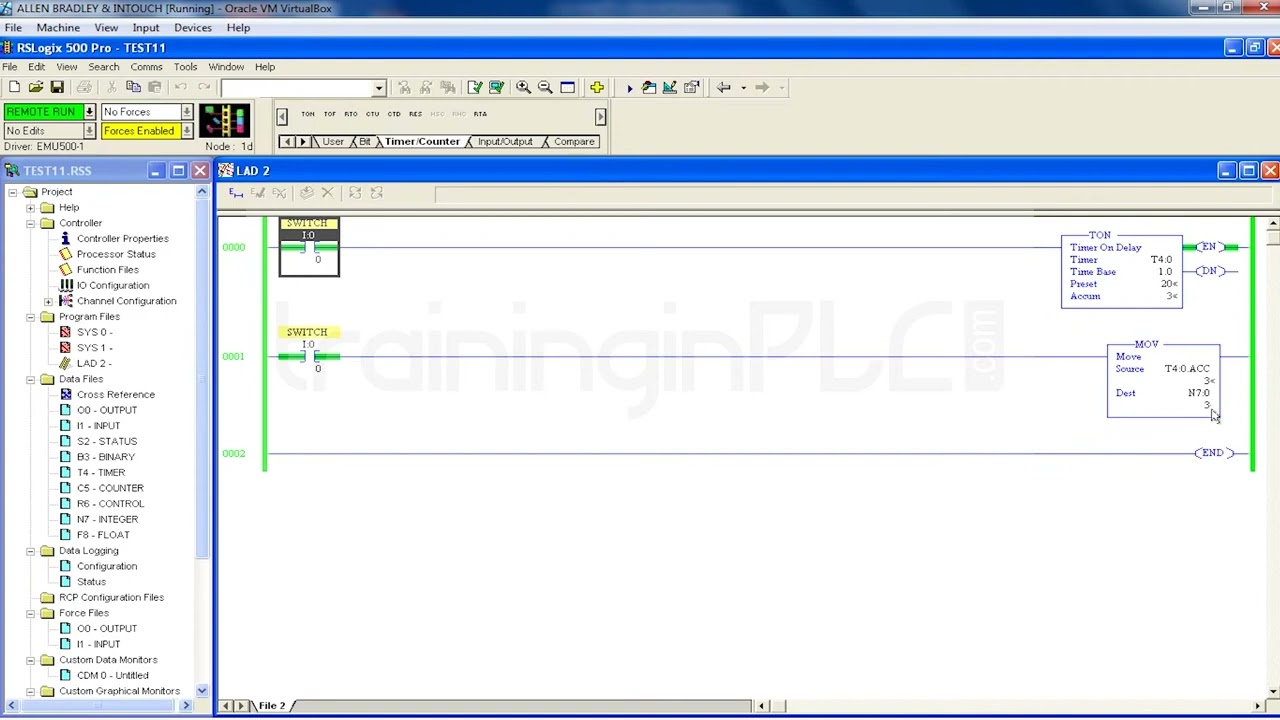Expand the Help folder in project tree
The width and height of the screenshot is (1280, 720).
click(x=31, y=208)
